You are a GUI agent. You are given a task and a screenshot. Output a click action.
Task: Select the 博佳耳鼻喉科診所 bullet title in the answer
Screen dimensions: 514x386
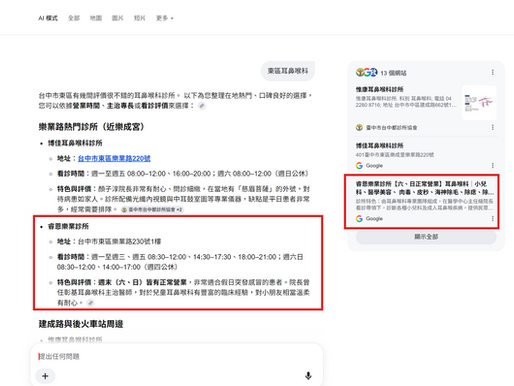tap(75, 143)
